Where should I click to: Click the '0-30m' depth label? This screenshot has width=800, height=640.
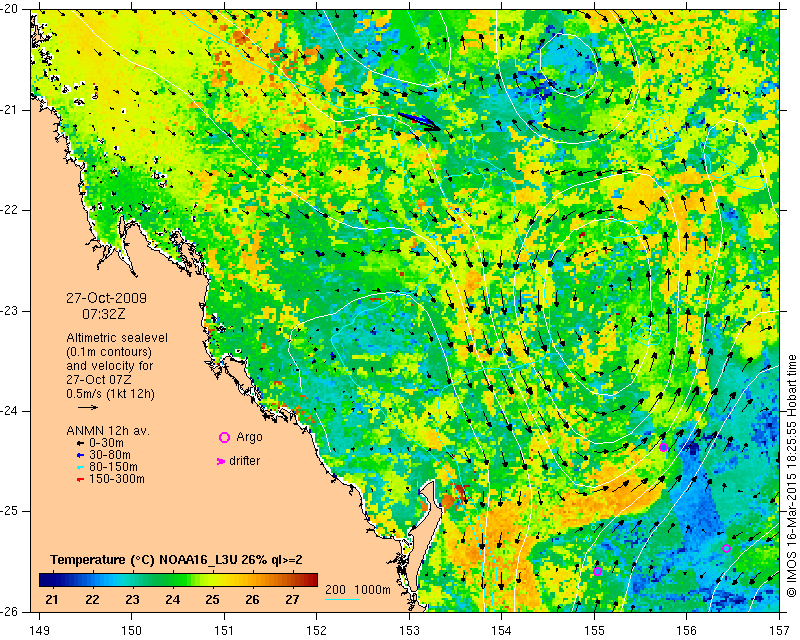click(x=106, y=443)
